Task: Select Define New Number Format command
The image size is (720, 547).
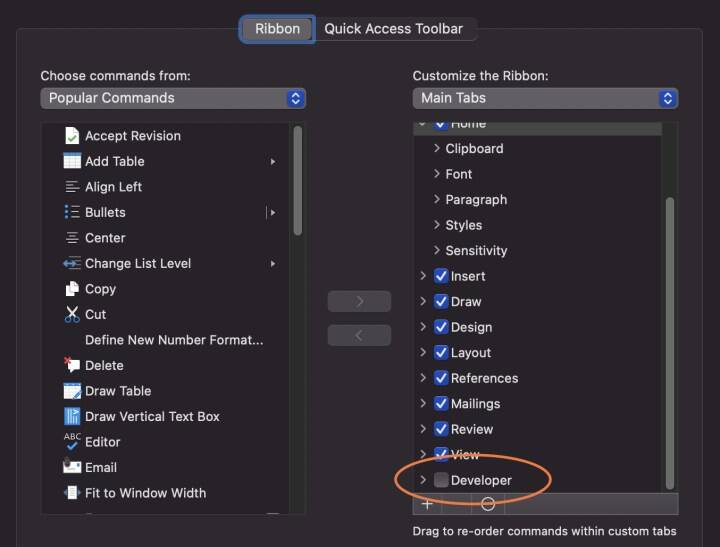Action: click(x=174, y=340)
